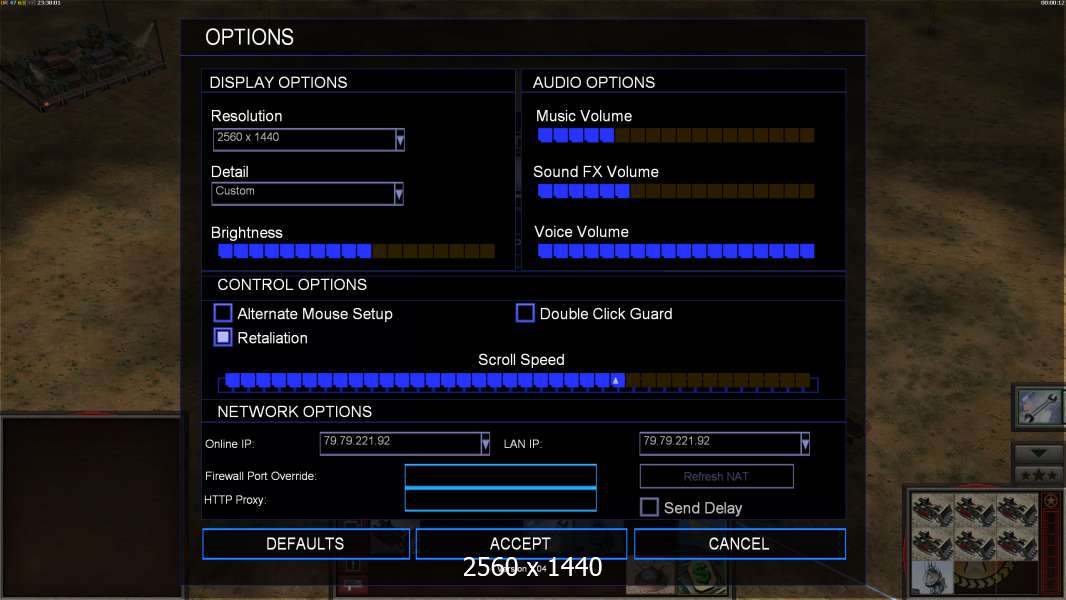This screenshot has width=1066, height=600.
Task: Set Music Volume slider to maximum
Action: pyautogui.click(x=807, y=135)
